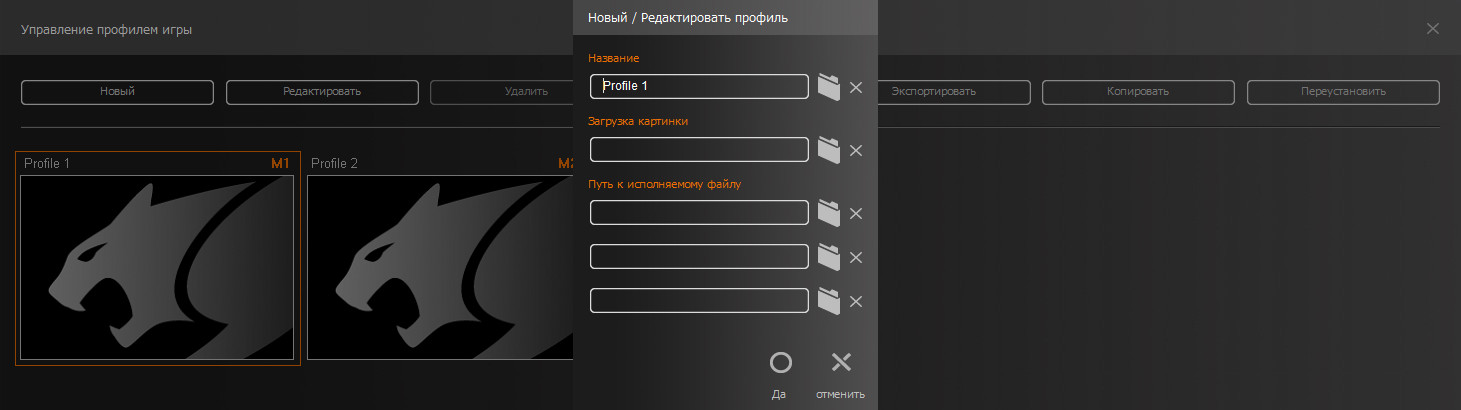
Task: Click the Profile 1 title label
Action: 47,163
